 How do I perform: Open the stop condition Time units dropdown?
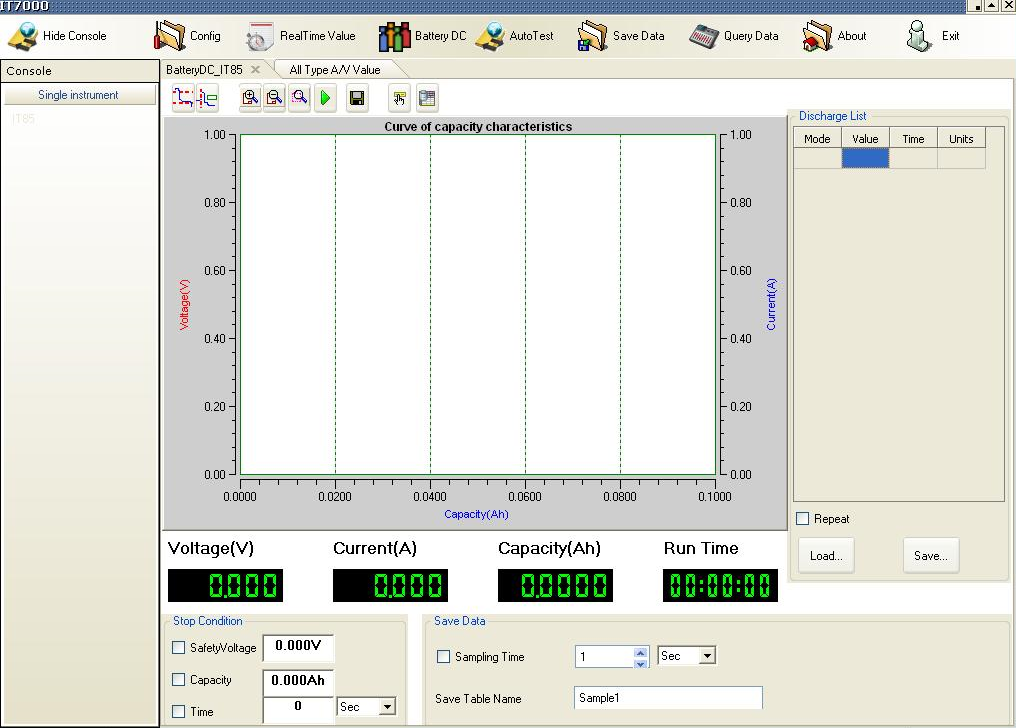387,707
